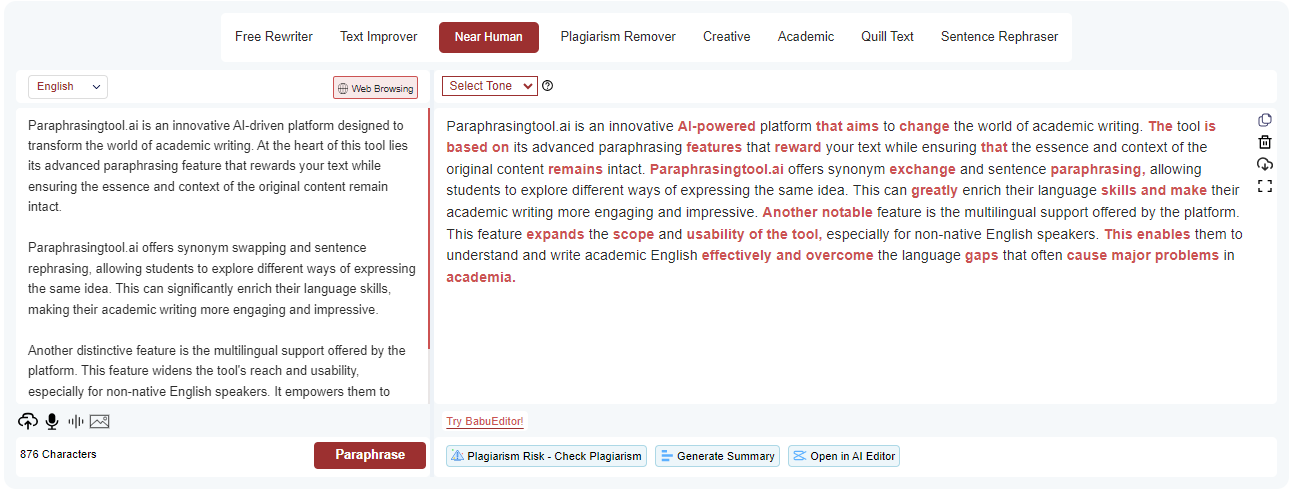Open the Plagiarism Remover tab

tap(618, 37)
